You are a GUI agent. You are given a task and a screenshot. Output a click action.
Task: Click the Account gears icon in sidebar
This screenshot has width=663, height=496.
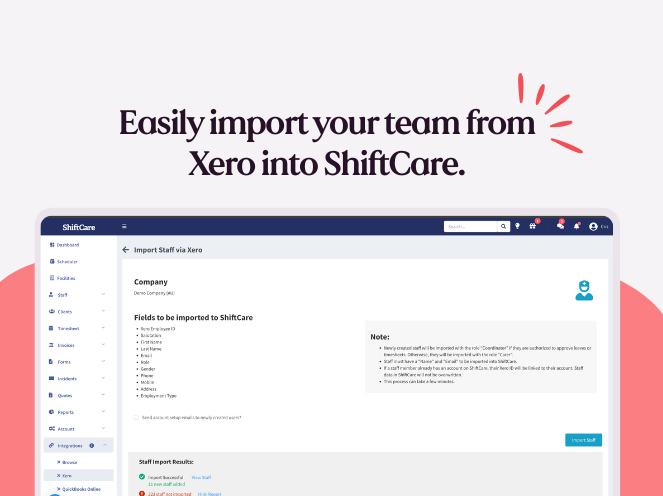pyautogui.click(x=52, y=428)
